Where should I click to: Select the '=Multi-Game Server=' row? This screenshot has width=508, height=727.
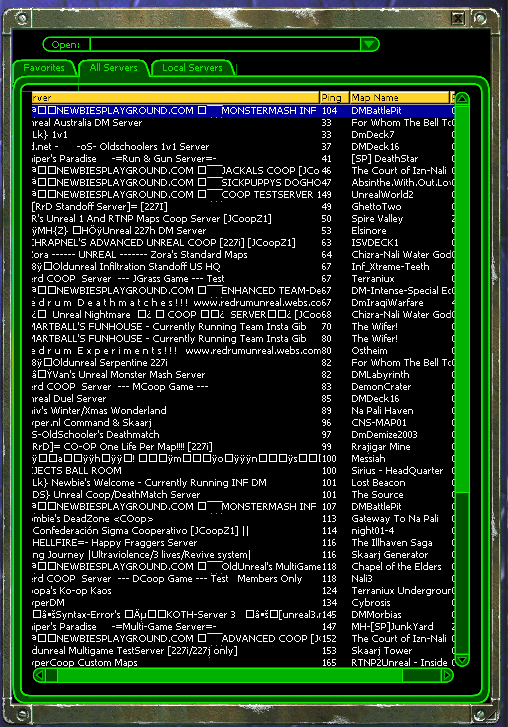point(243,627)
